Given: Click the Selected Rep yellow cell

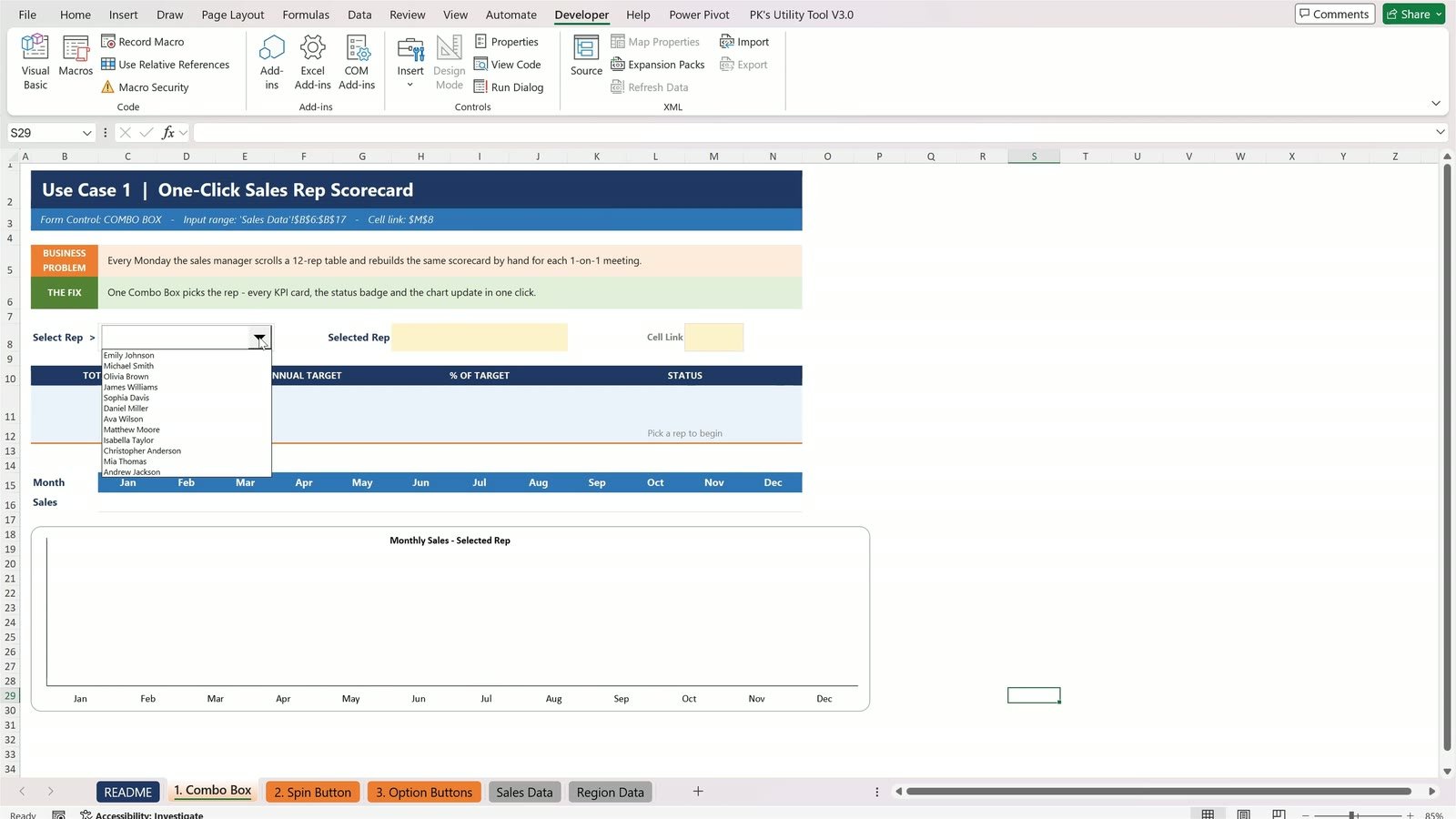Looking at the screenshot, I should click(480, 337).
